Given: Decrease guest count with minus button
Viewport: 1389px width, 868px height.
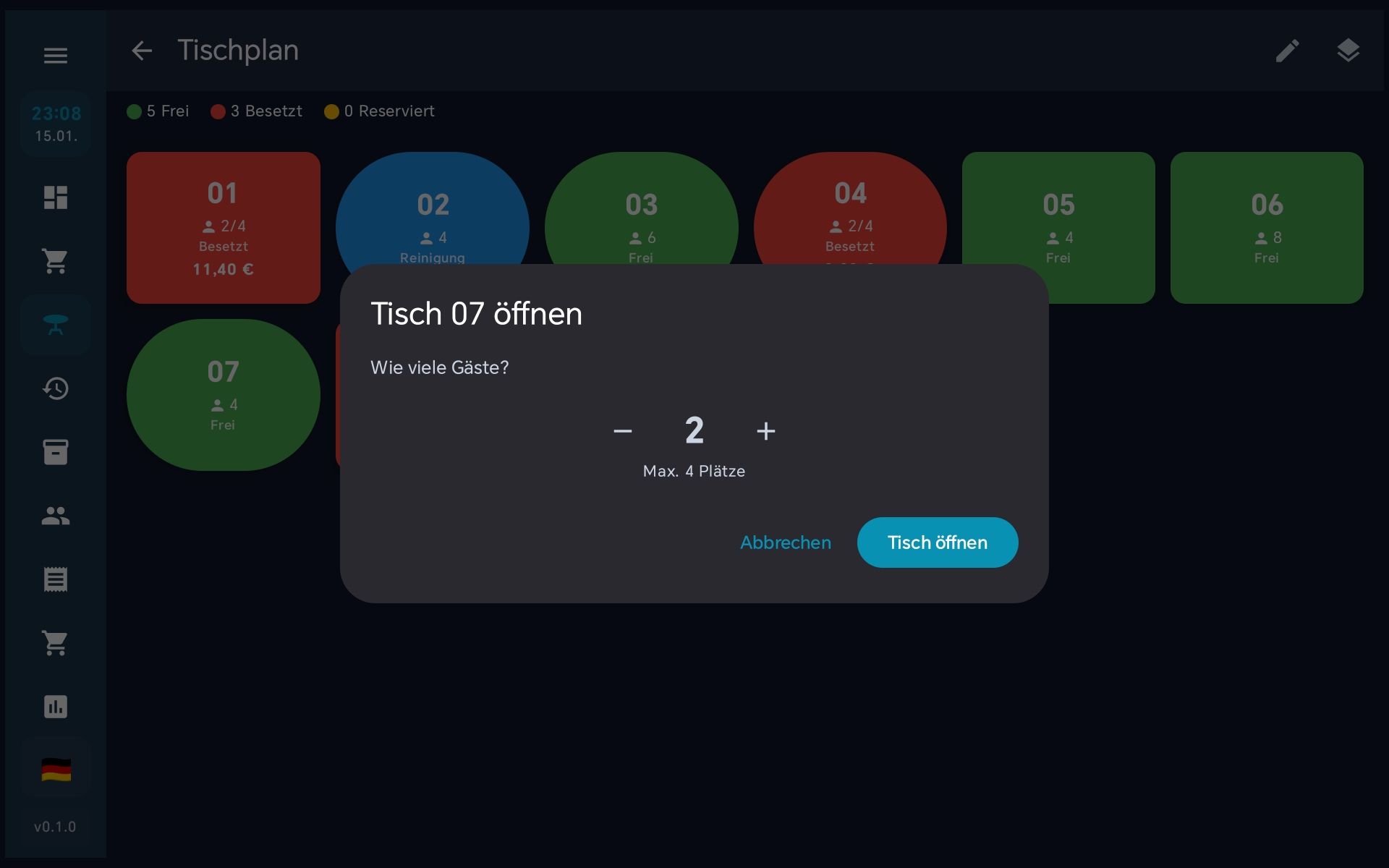Looking at the screenshot, I should tap(623, 431).
